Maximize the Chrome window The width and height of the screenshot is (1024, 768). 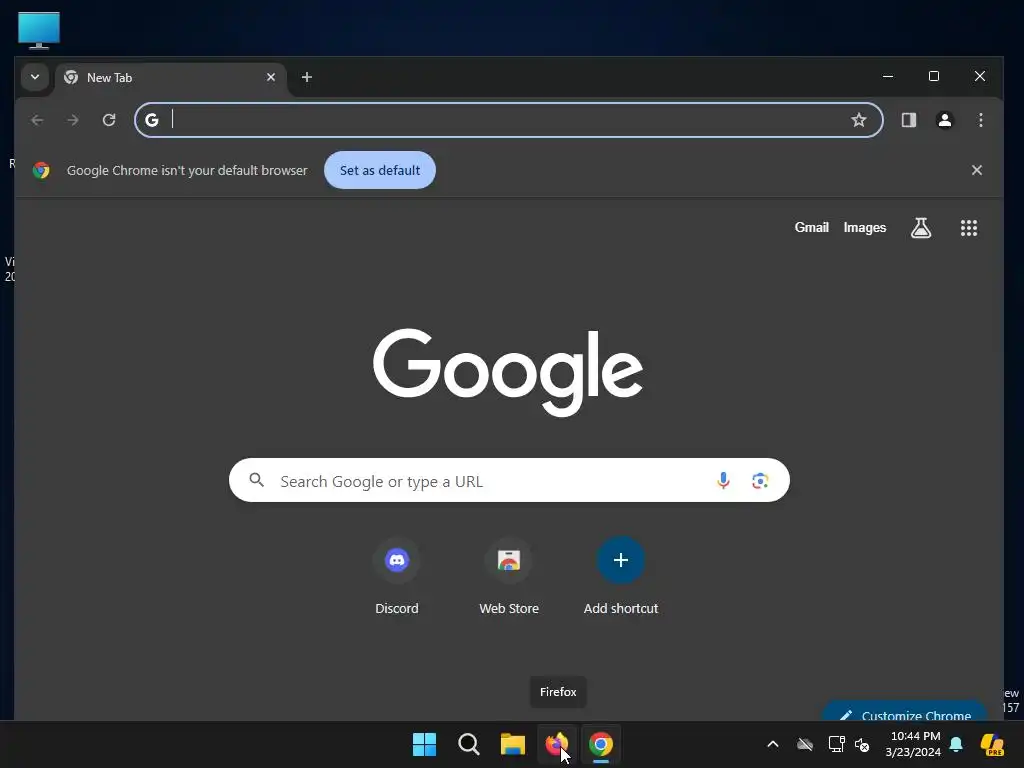tap(934, 76)
